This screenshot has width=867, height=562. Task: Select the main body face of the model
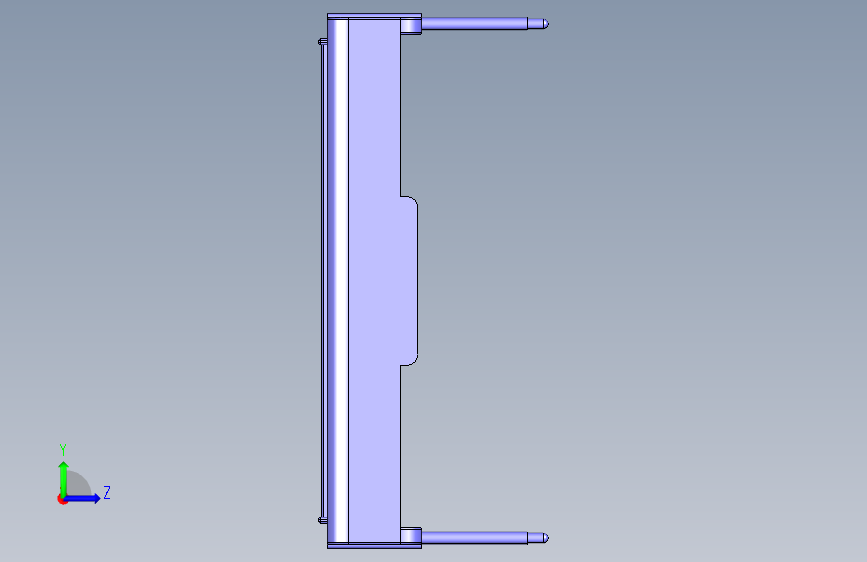click(x=374, y=281)
